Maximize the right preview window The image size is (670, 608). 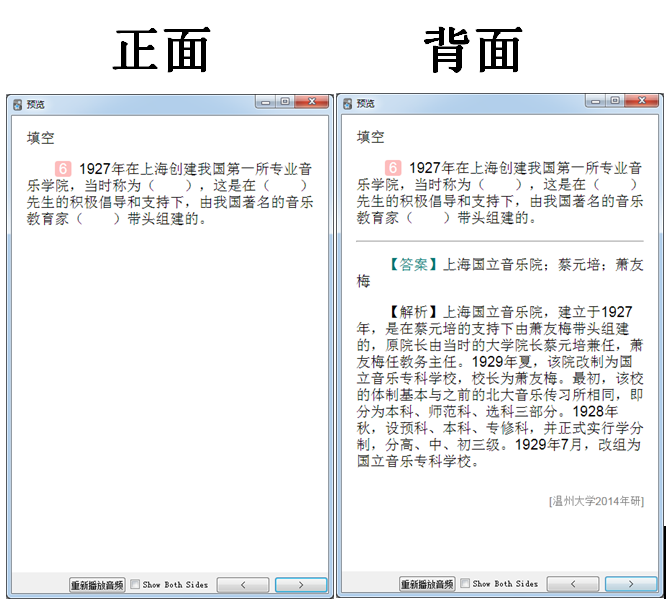pyautogui.click(x=615, y=101)
